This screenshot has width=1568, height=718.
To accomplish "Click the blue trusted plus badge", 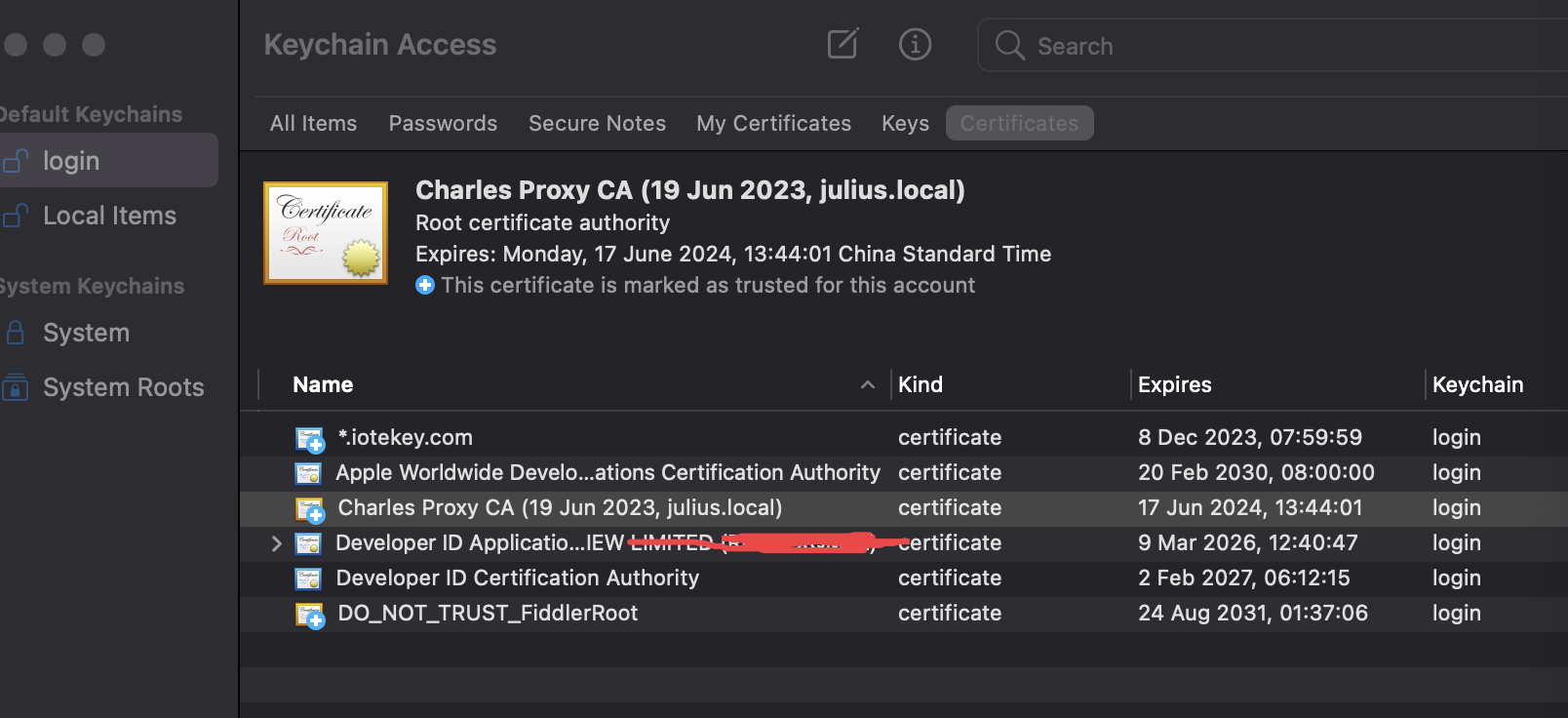I will click(425, 285).
